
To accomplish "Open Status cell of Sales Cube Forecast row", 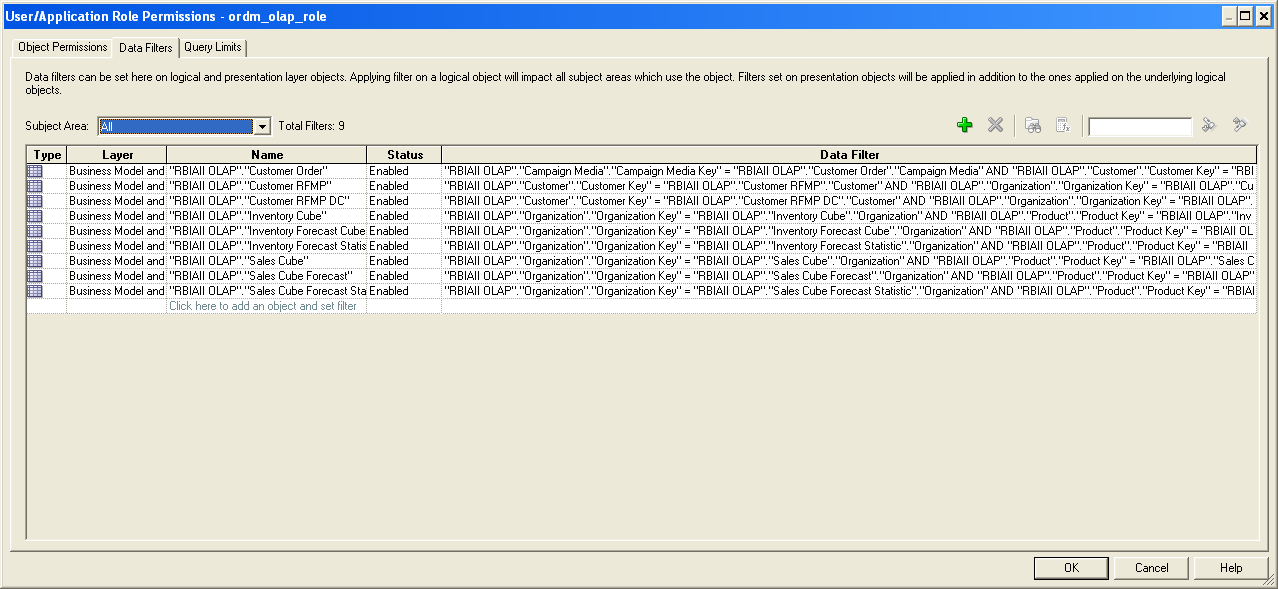I will click(403, 276).
